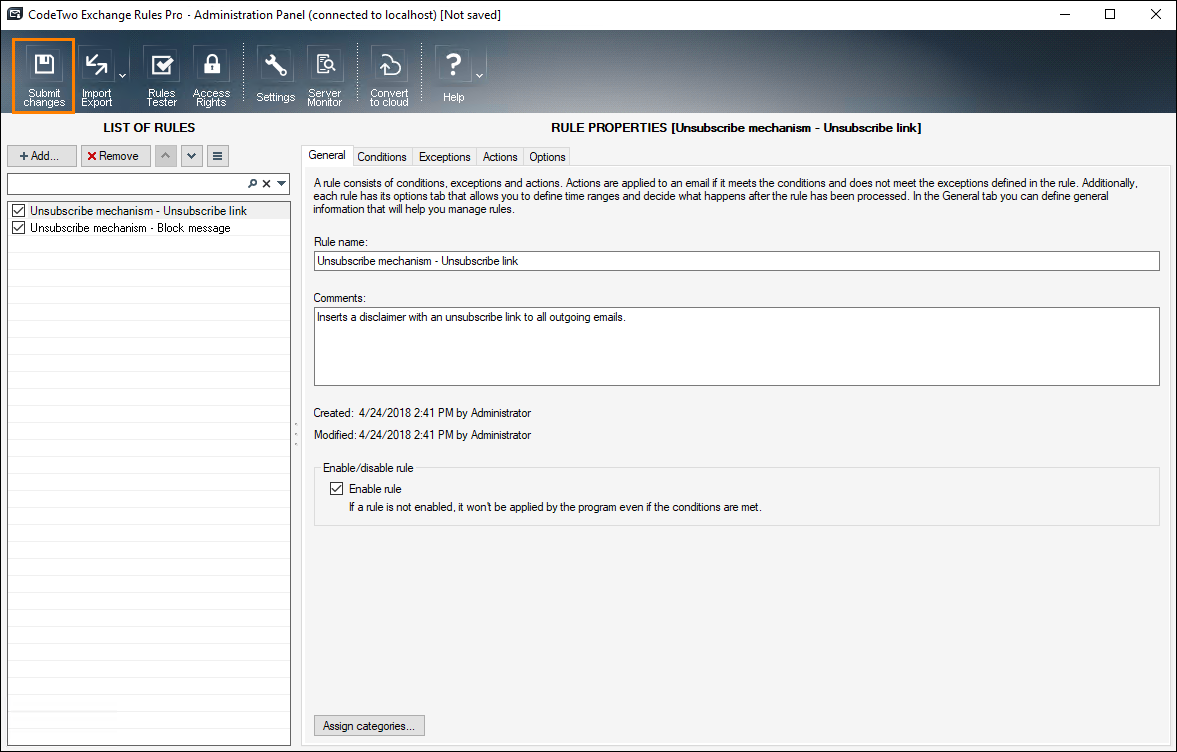The image size is (1177, 752).
Task: Open the rules list options menu icon
Action: (218, 156)
